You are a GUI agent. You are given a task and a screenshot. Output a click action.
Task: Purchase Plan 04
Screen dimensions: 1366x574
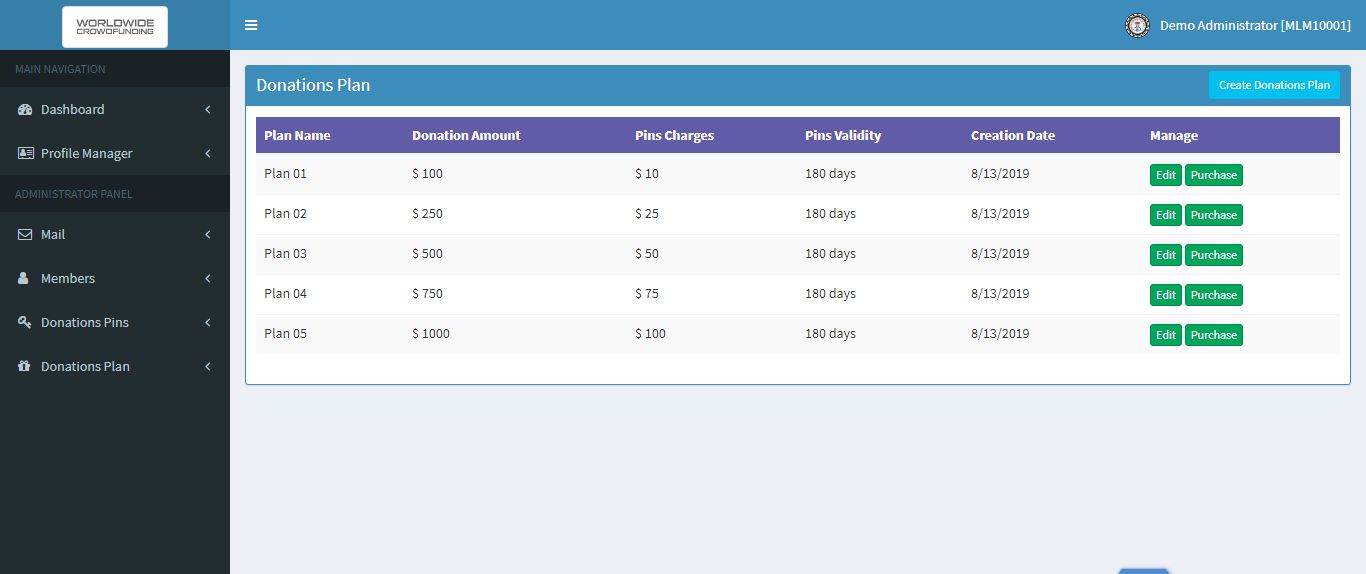point(1214,295)
